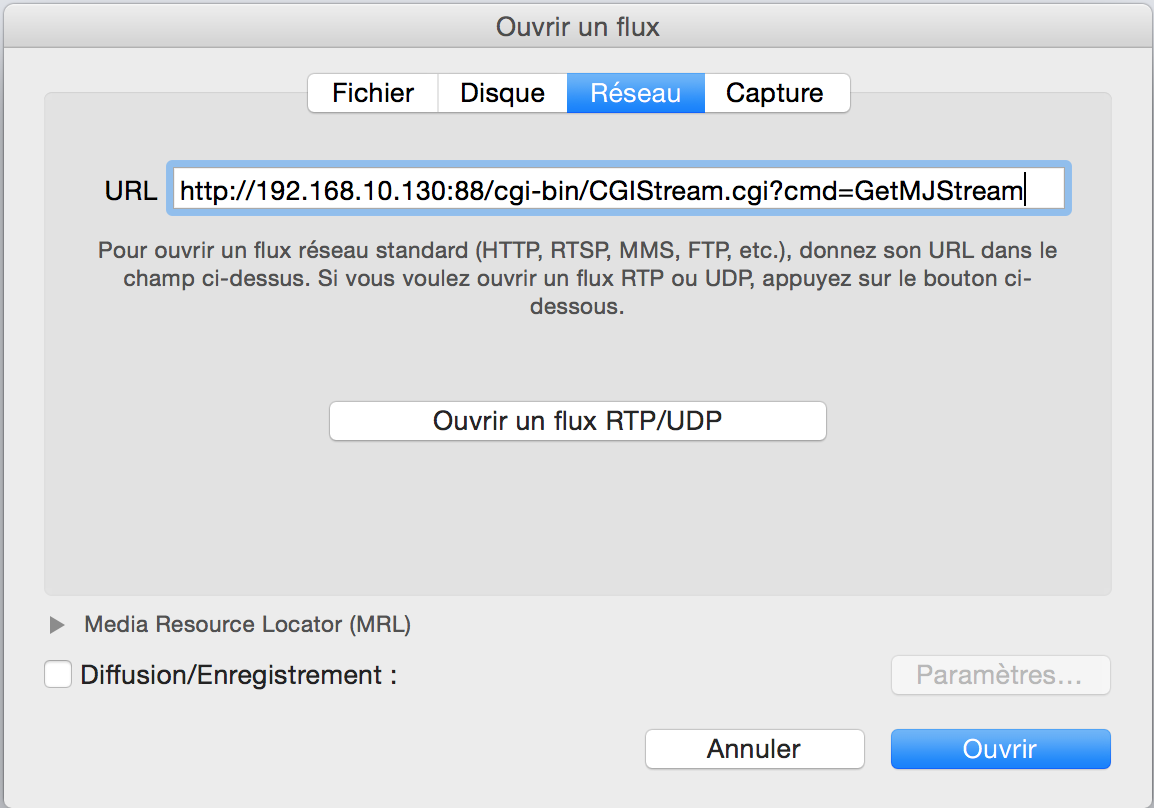Click inside the URL text field
The width and height of the screenshot is (1154, 808).
click(x=620, y=190)
